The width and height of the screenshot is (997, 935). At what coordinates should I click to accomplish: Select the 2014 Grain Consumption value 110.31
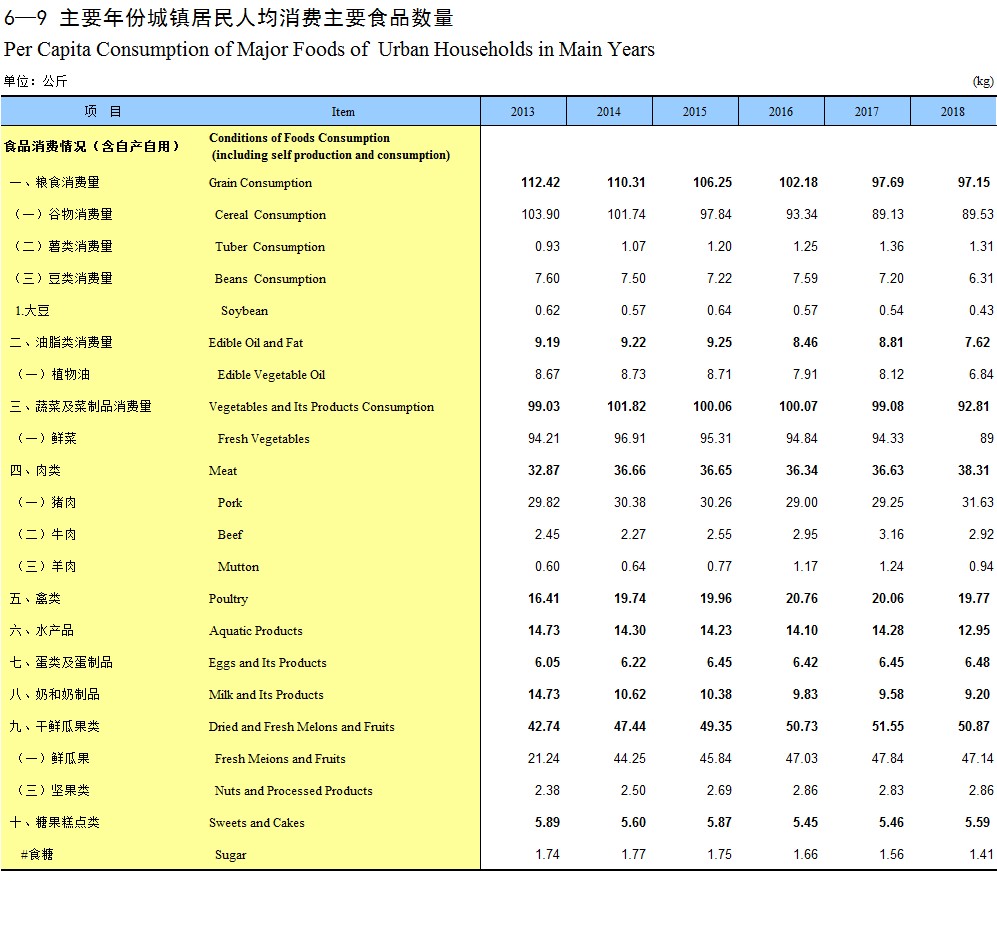[x=626, y=183]
